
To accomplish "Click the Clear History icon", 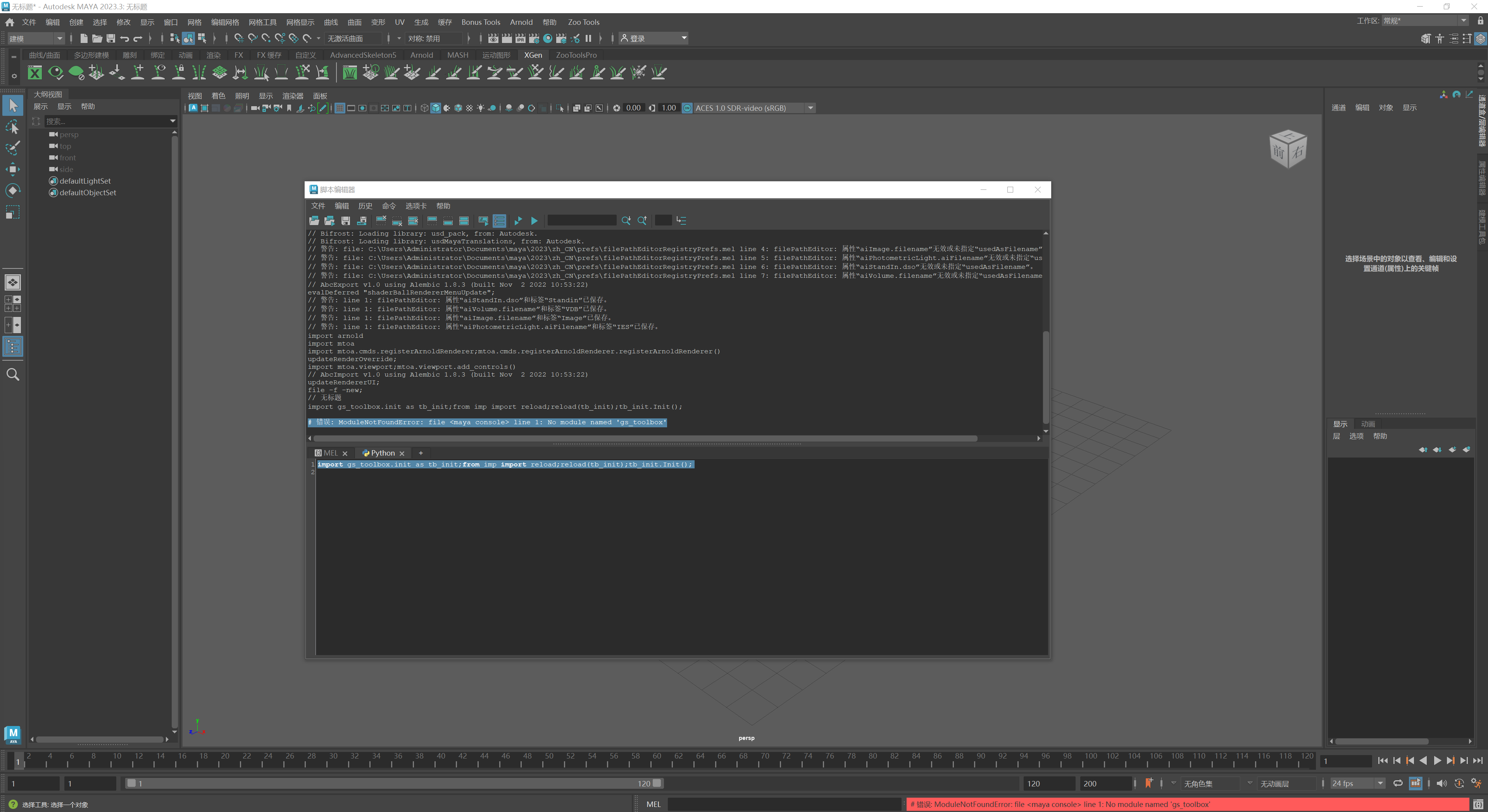I will tap(381, 220).
